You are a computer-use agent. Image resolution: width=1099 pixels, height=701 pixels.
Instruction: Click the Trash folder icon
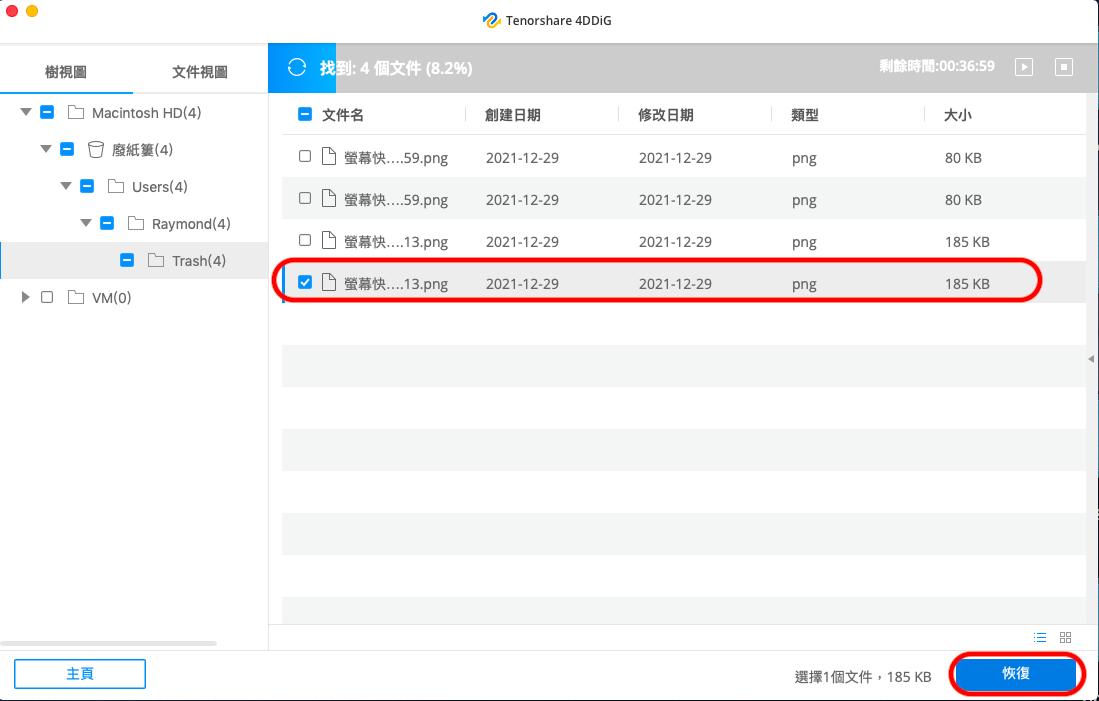pyautogui.click(x=156, y=261)
